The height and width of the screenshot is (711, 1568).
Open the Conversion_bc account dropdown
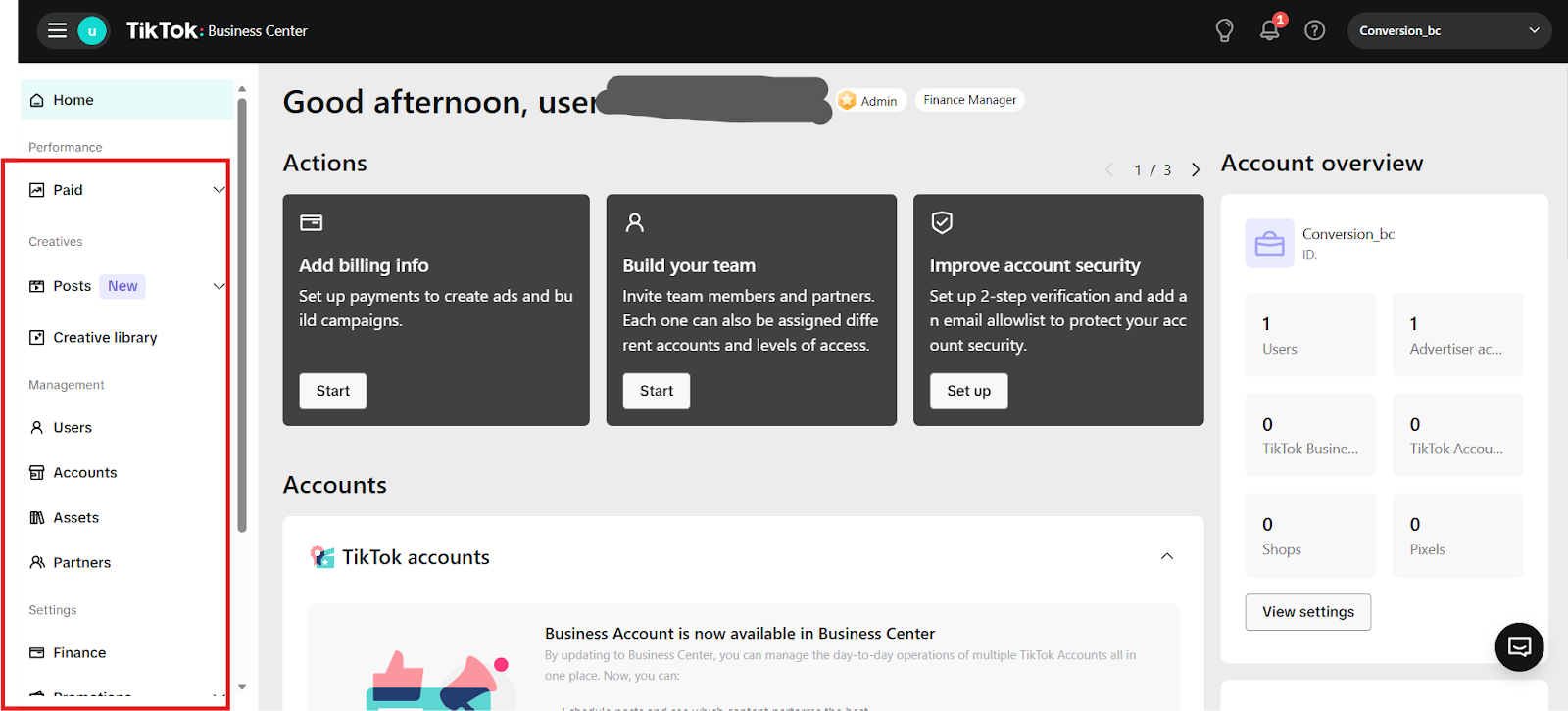1448,30
